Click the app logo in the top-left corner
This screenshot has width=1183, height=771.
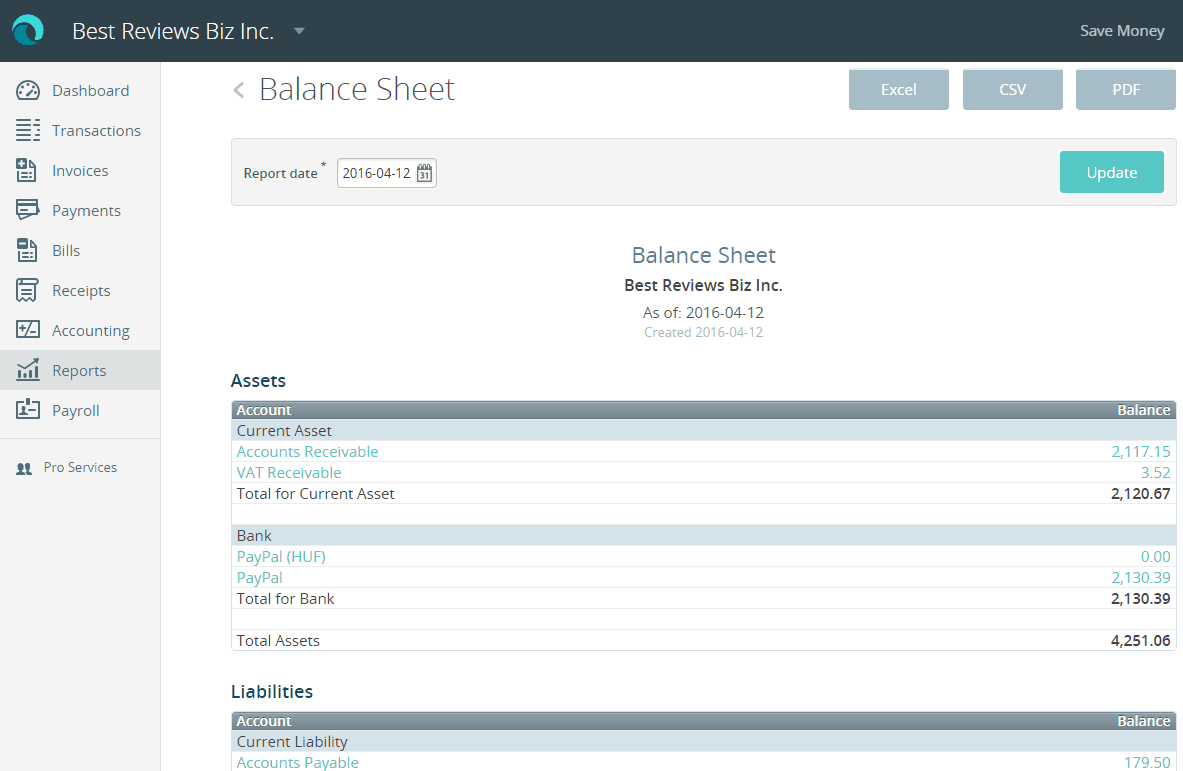pos(27,30)
